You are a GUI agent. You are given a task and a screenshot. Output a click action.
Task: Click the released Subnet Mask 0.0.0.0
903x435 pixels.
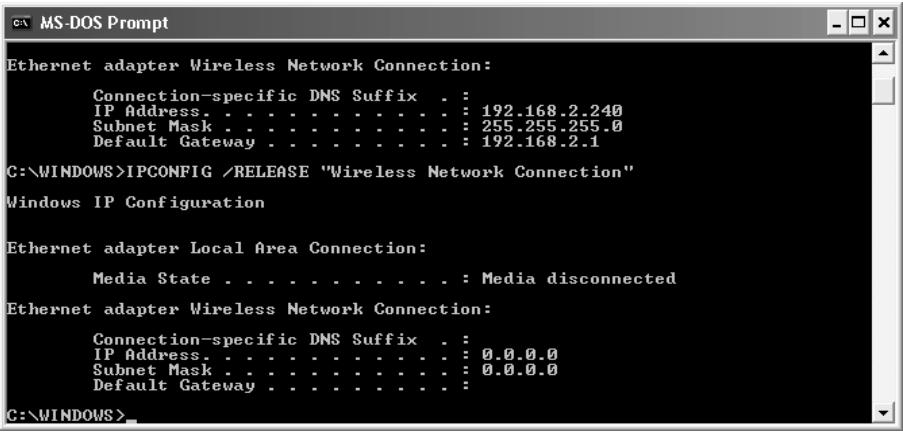[519, 370]
